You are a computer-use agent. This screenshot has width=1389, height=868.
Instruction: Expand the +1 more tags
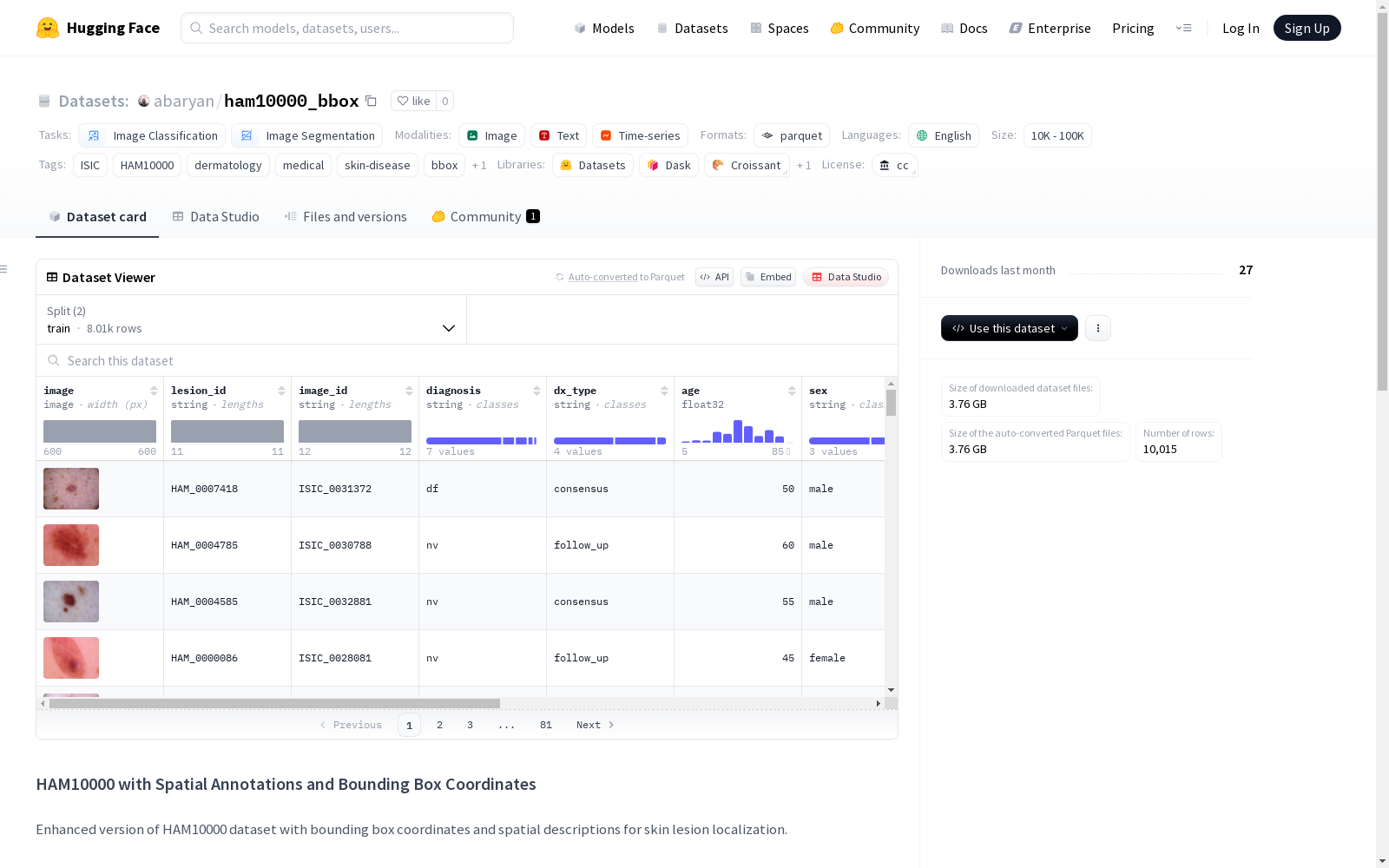tap(479, 165)
